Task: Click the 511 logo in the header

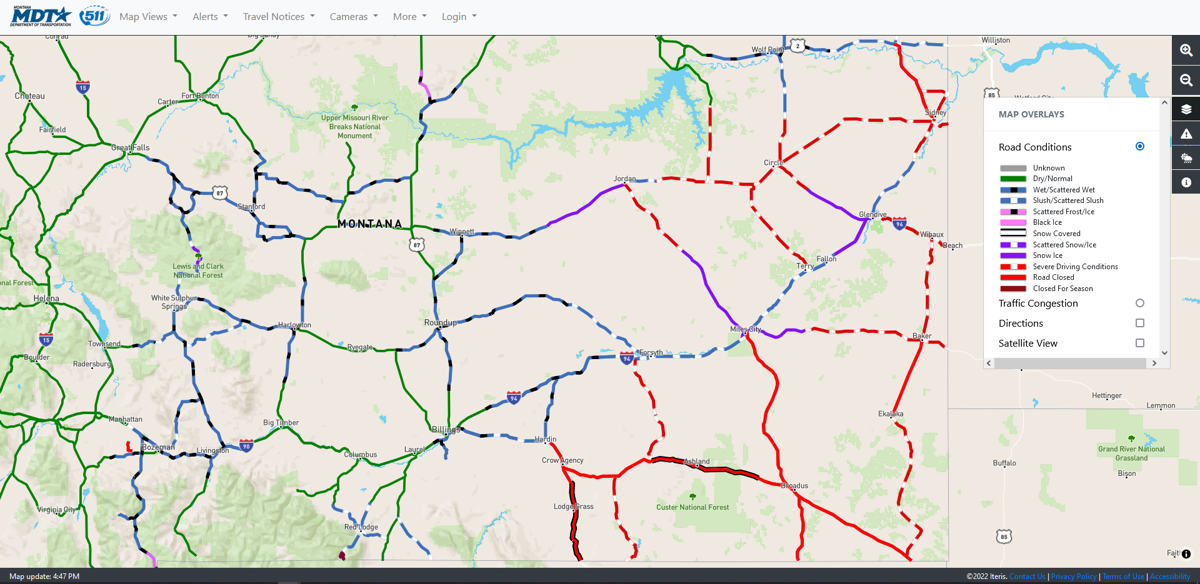Action: [96, 15]
